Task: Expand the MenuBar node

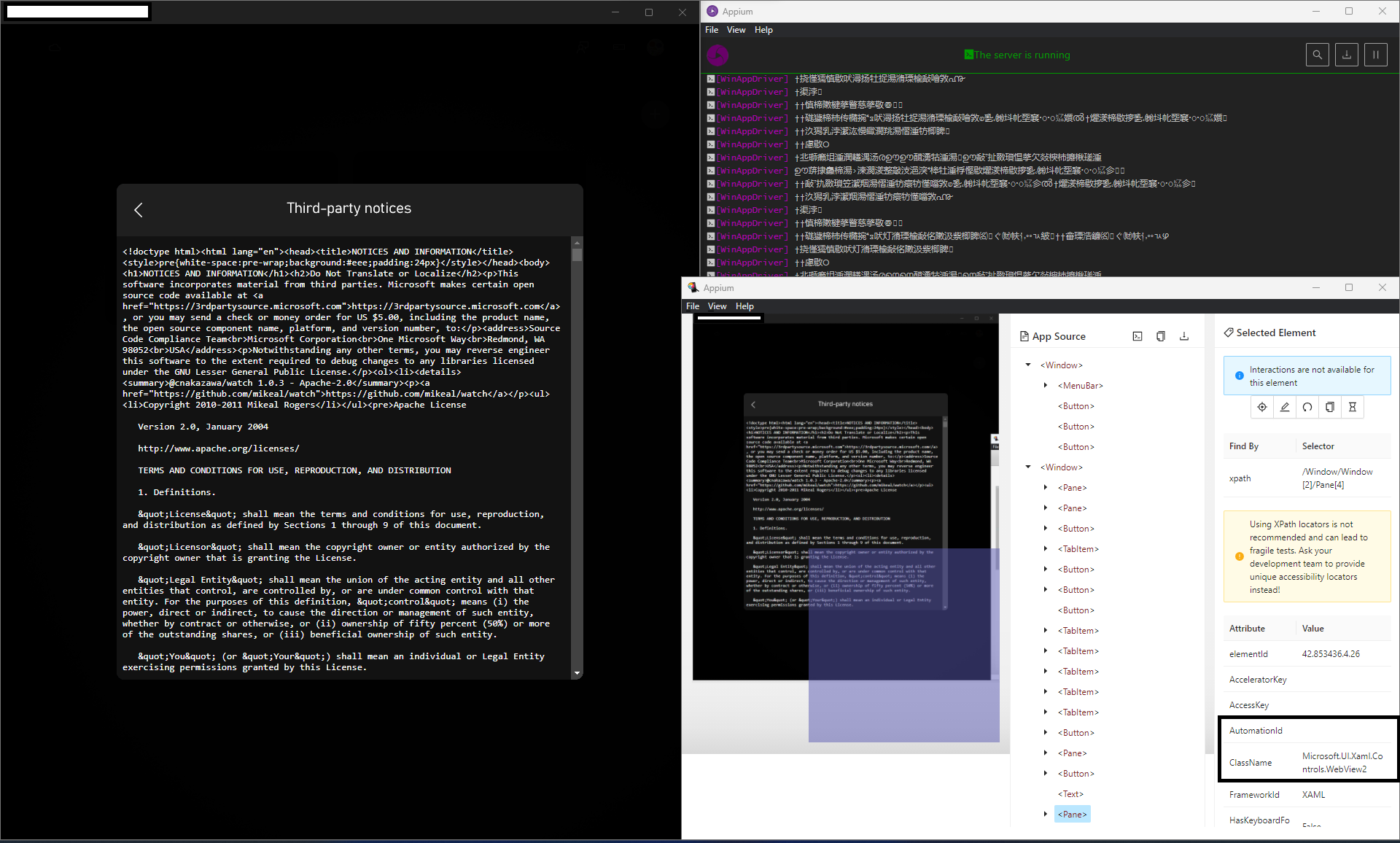Action: pyautogui.click(x=1046, y=385)
